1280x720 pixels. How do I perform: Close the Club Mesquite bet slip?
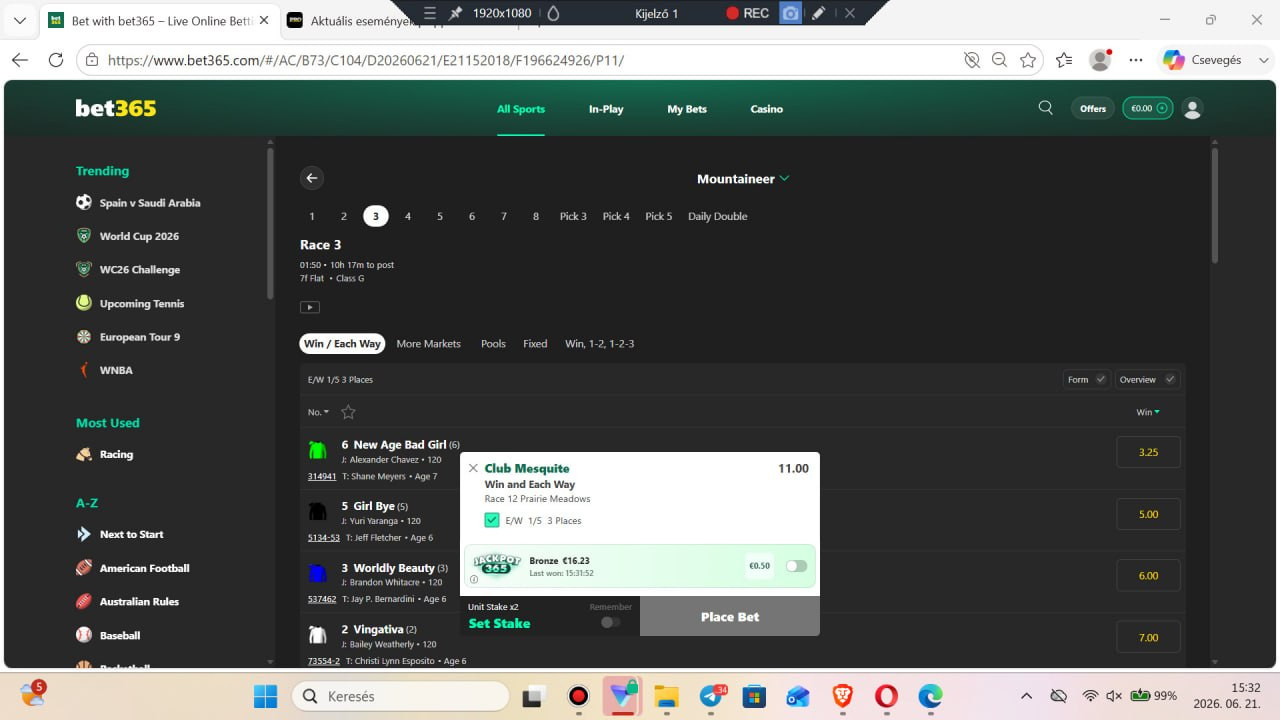click(x=473, y=468)
